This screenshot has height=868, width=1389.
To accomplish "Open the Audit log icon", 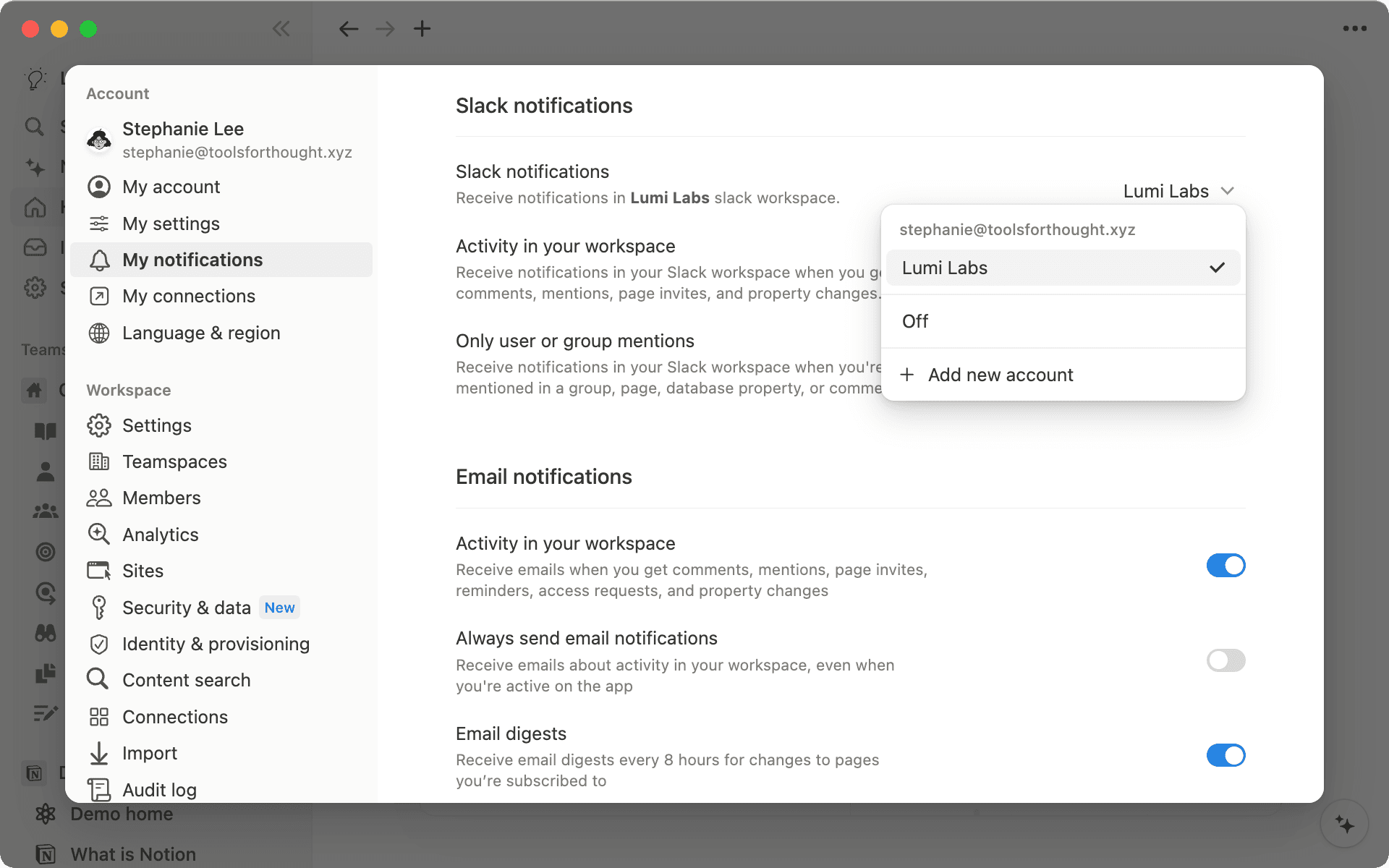I will [x=99, y=789].
